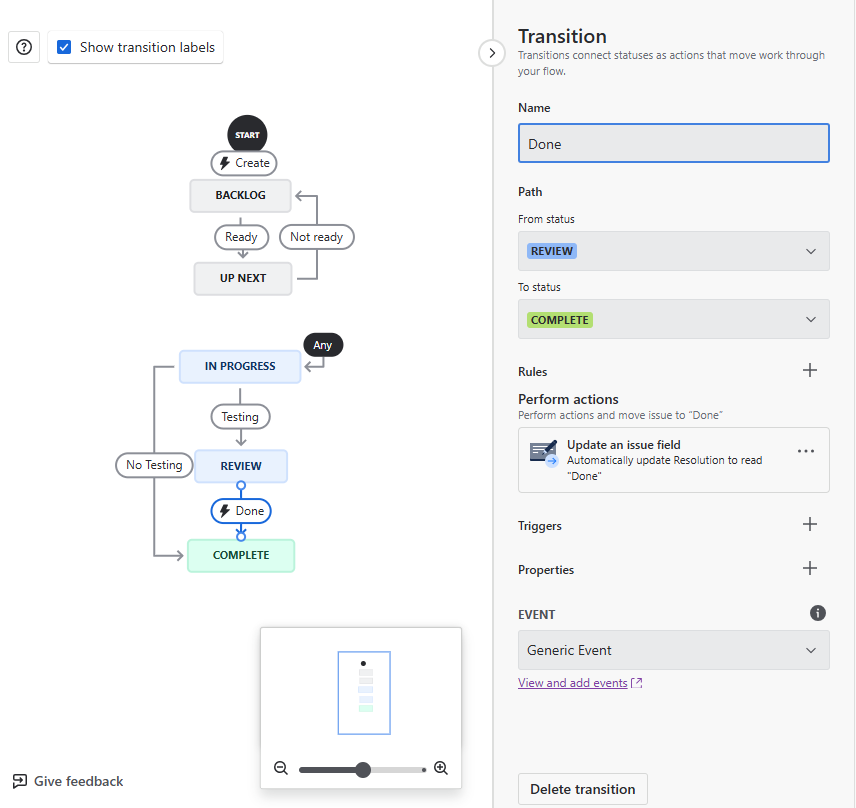Select the Done transition between REVIEW and COMPLETE
The height and width of the screenshot is (808, 856).
(x=241, y=510)
